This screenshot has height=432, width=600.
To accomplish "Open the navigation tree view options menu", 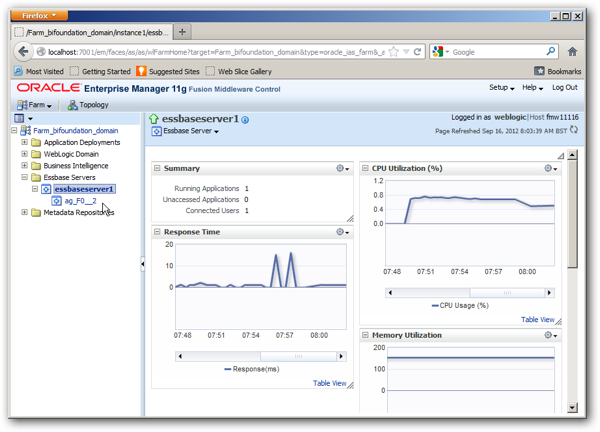I will pyautogui.click(x=23, y=118).
